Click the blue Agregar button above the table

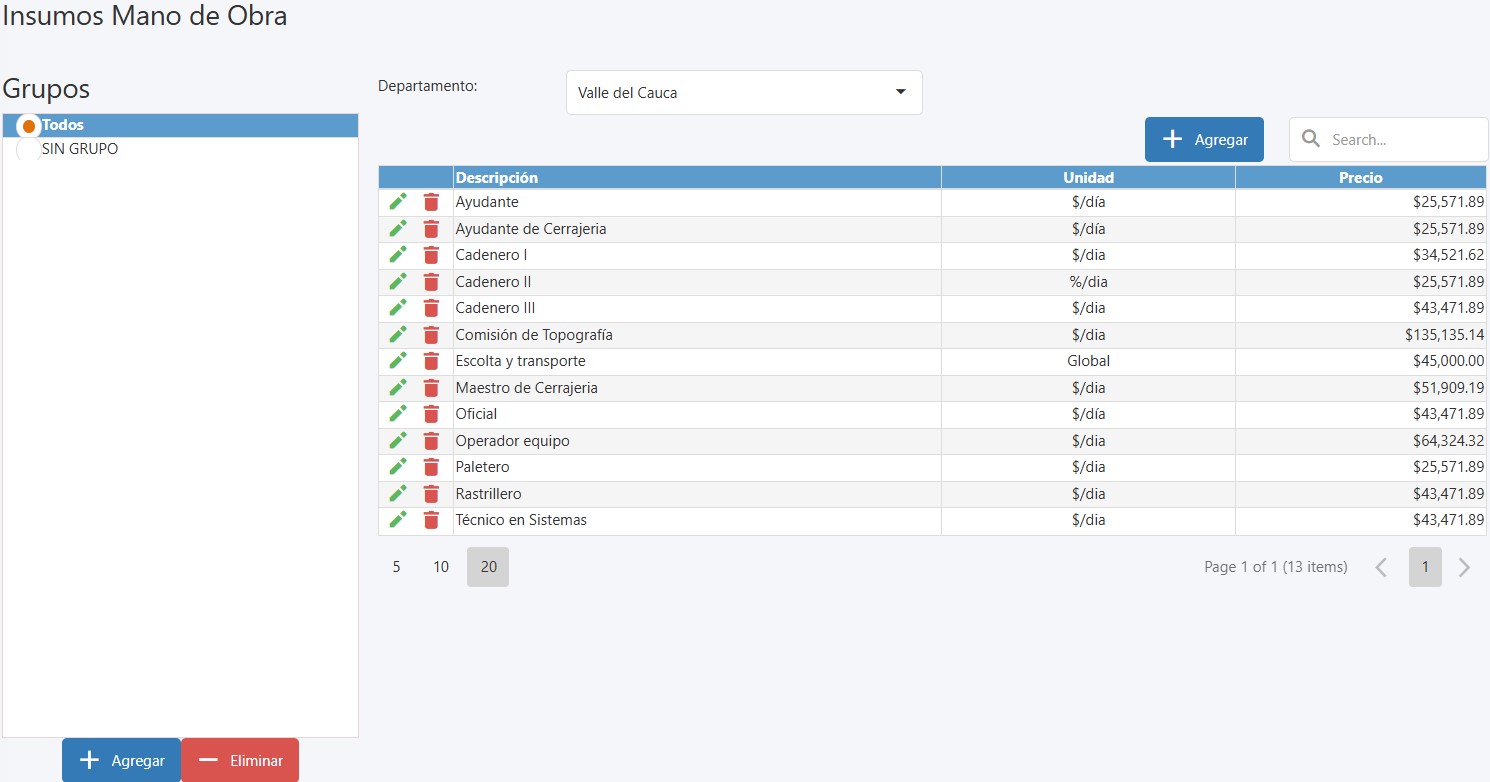point(1204,140)
